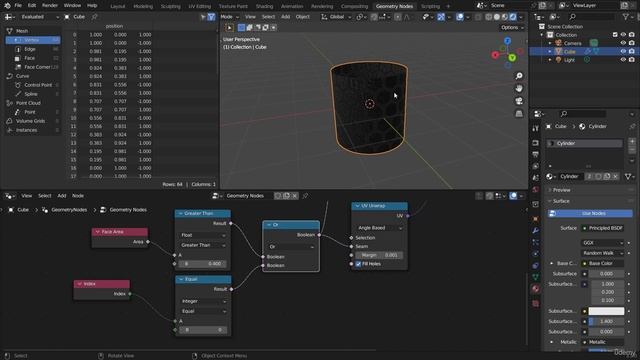640x360 pixels.
Task: Hide Cube in viewport via eye icon
Action: click(623, 51)
